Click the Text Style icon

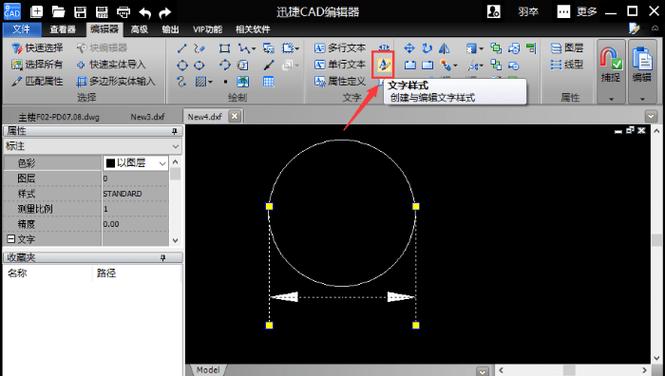[383, 65]
